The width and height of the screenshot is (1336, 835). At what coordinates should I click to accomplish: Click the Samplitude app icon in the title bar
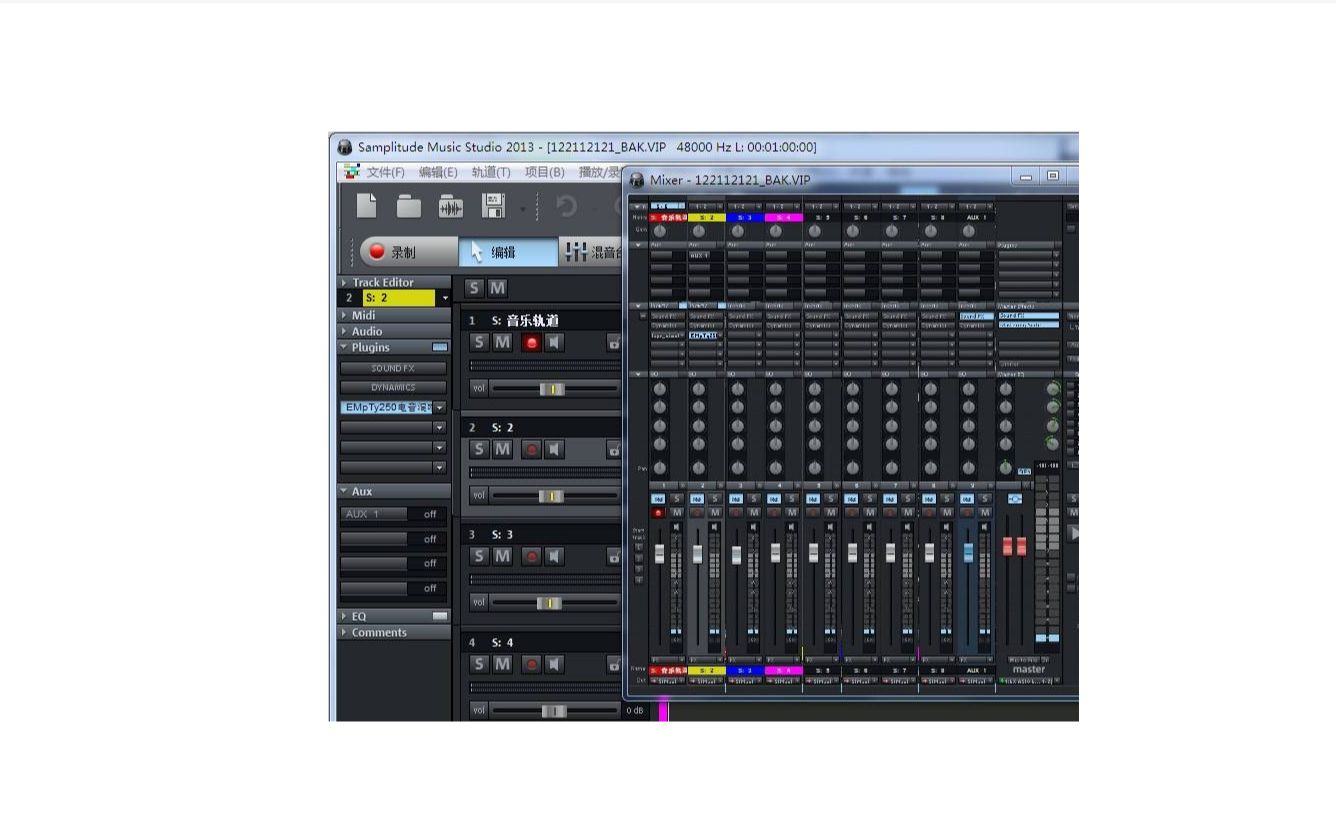point(345,147)
